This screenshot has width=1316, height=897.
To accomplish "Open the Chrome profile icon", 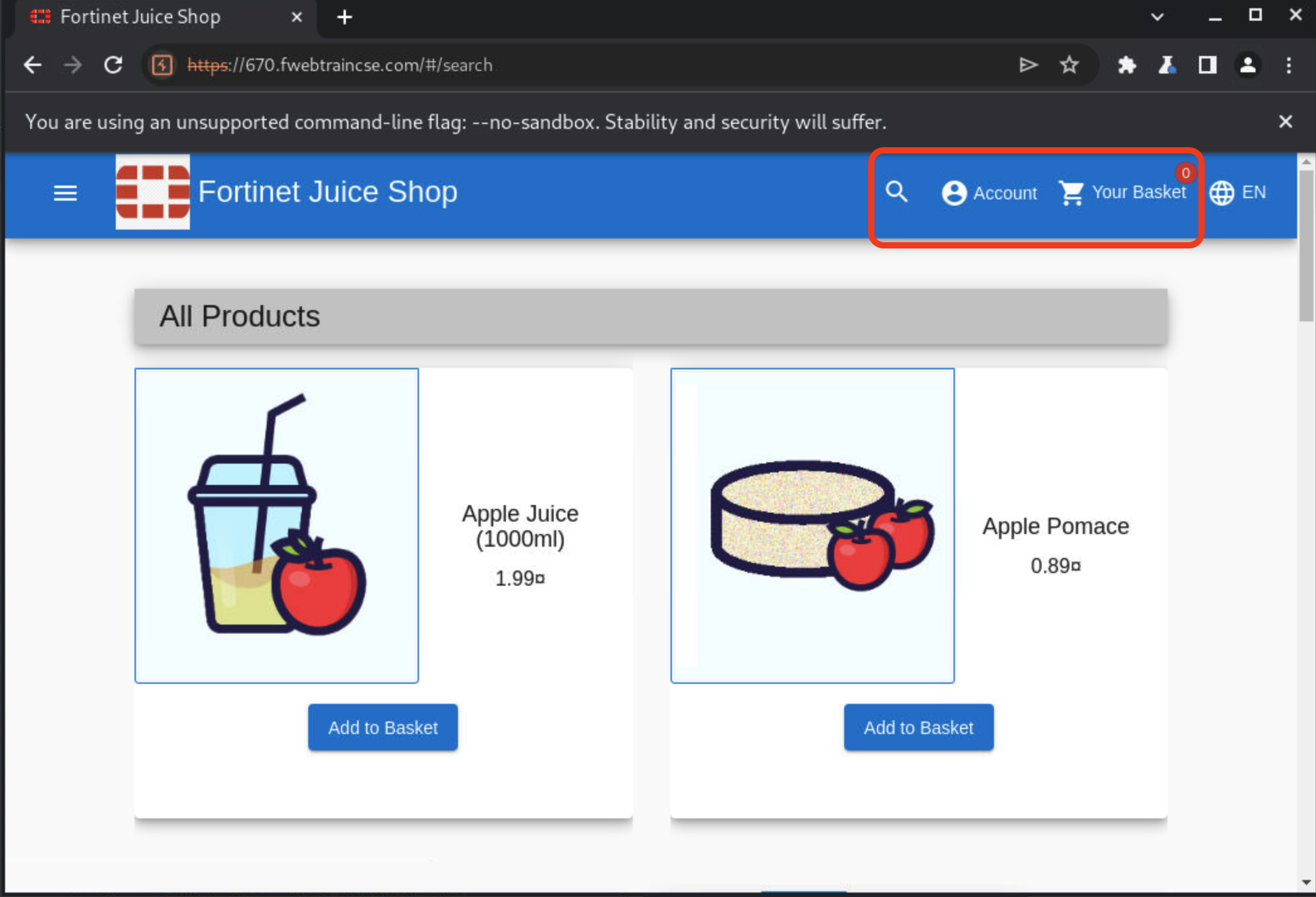I will pyautogui.click(x=1248, y=65).
